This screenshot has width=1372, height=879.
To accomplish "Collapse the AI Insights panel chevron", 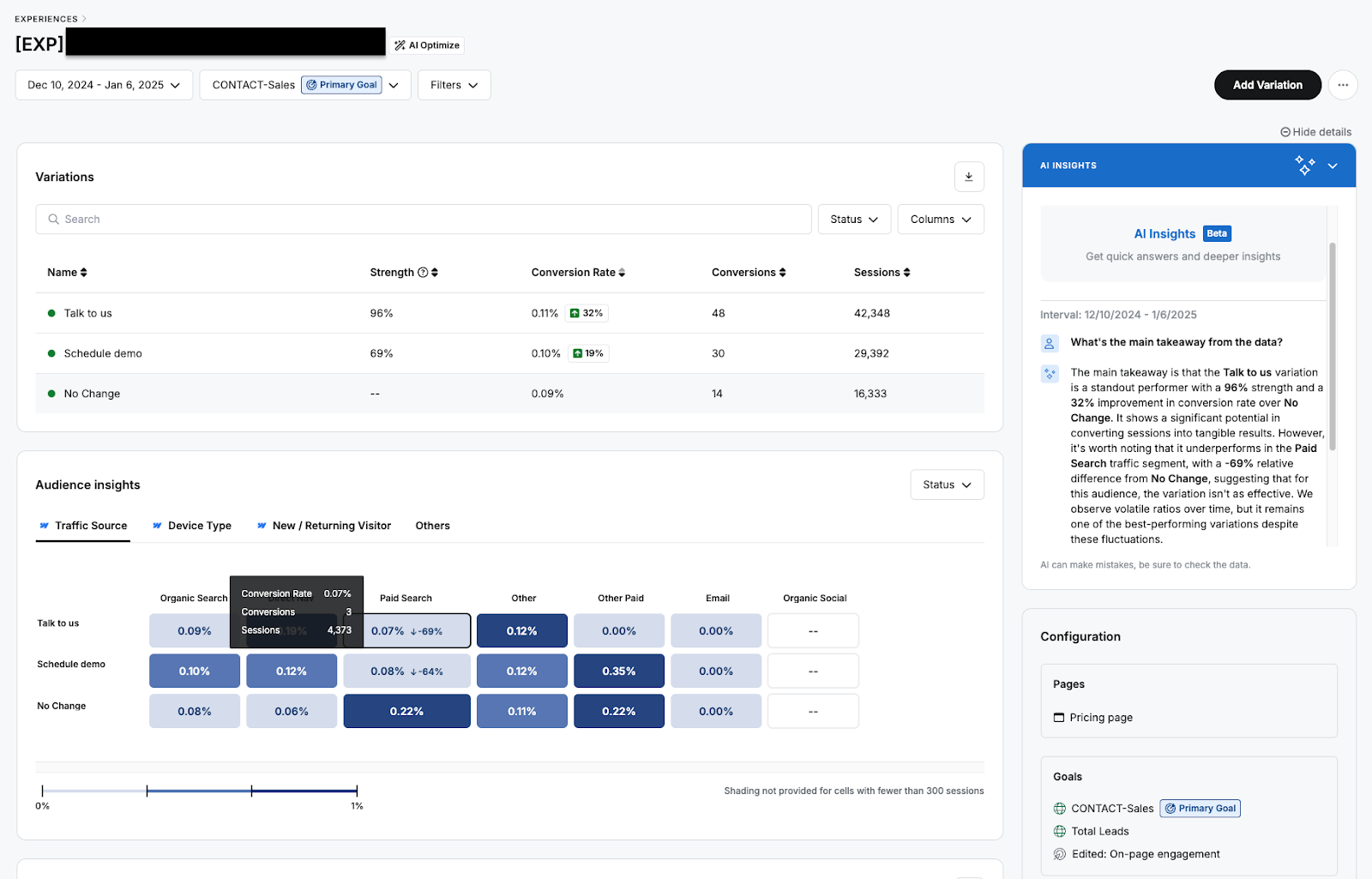I will click(x=1333, y=165).
